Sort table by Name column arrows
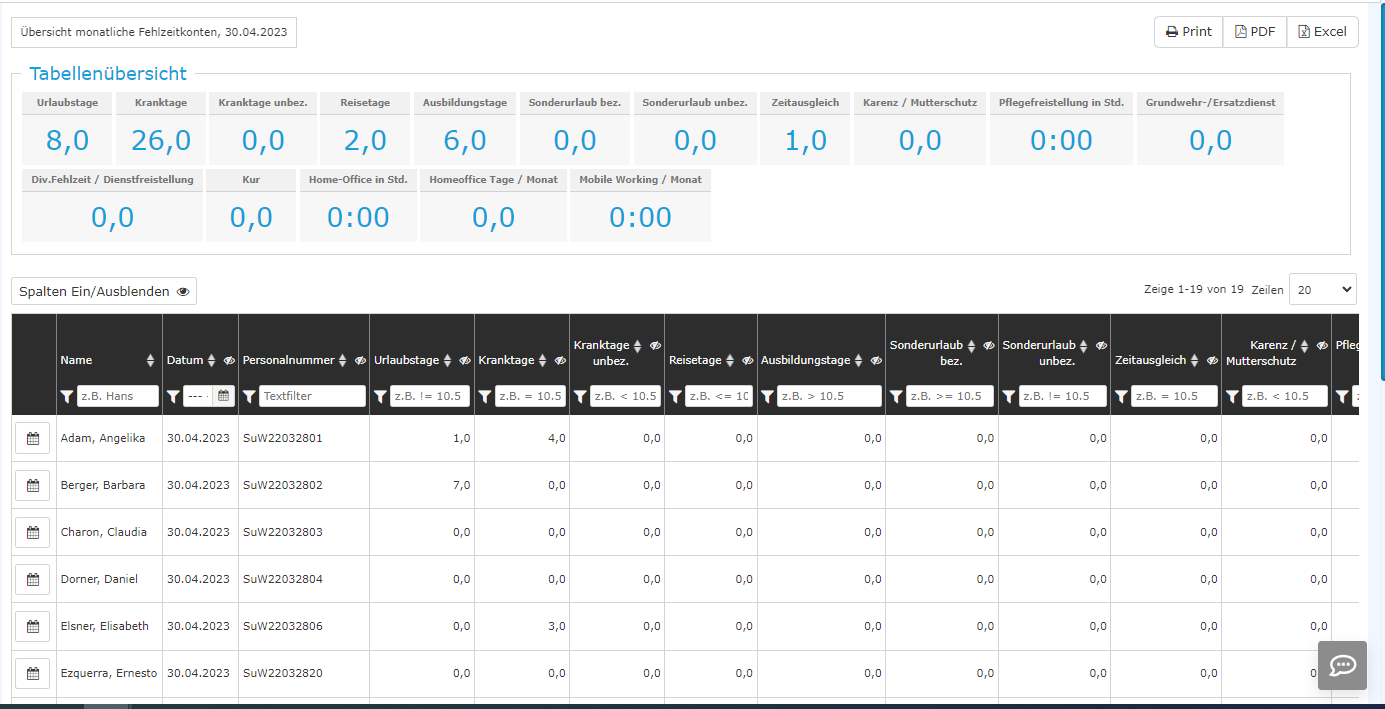The height and width of the screenshot is (709, 1385). tap(151, 361)
